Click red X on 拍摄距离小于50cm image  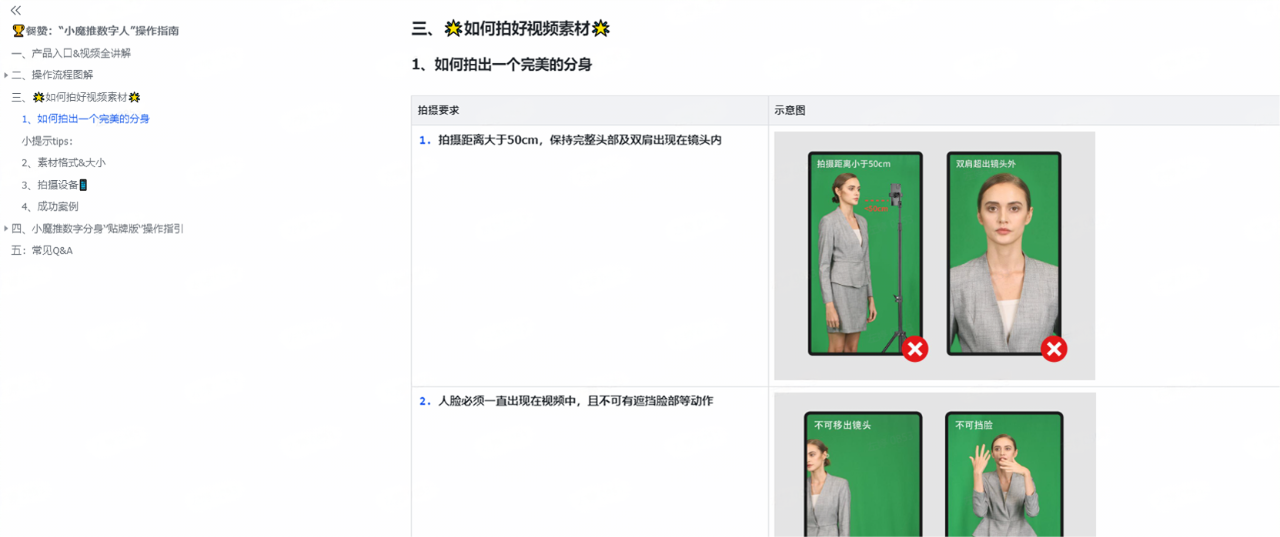(914, 349)
